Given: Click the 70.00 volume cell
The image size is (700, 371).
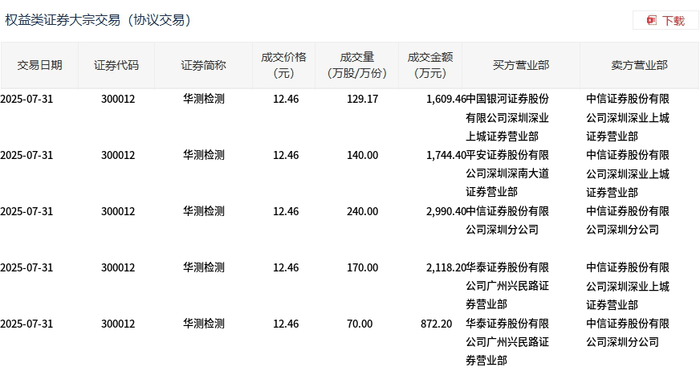Looking at the screenshot, I should pos(360,324).
